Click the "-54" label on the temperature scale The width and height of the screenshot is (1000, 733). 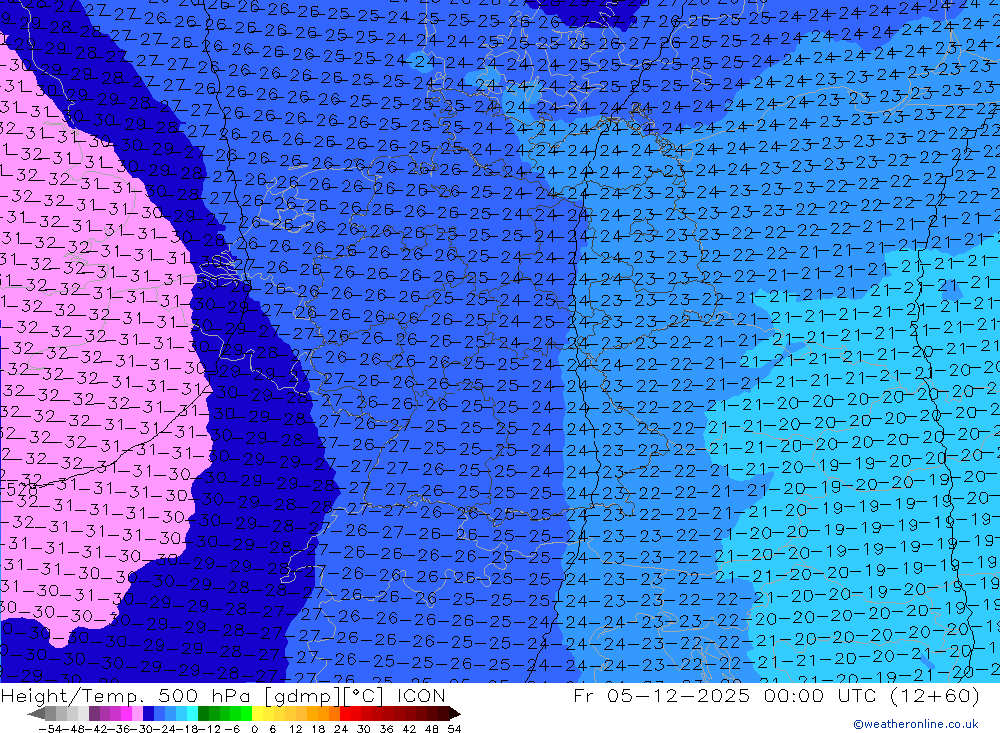click(x=50, y=729)
